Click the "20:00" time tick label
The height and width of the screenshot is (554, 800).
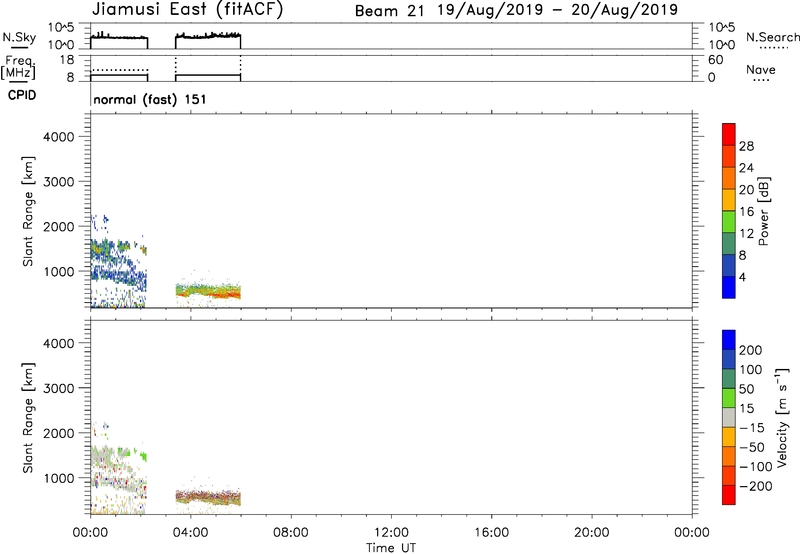[591, 533]
